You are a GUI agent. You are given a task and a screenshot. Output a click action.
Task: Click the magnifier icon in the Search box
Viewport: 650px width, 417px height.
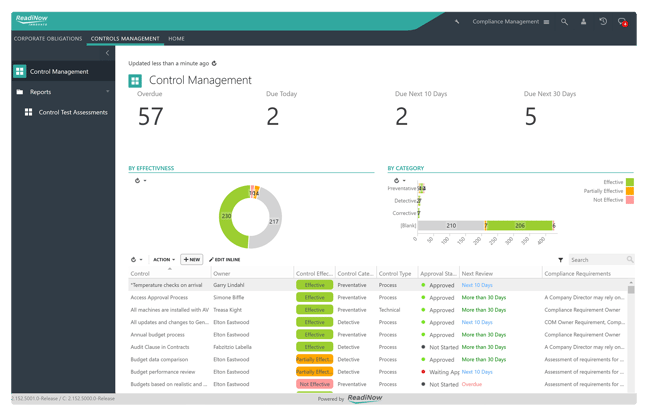[630, 259]
